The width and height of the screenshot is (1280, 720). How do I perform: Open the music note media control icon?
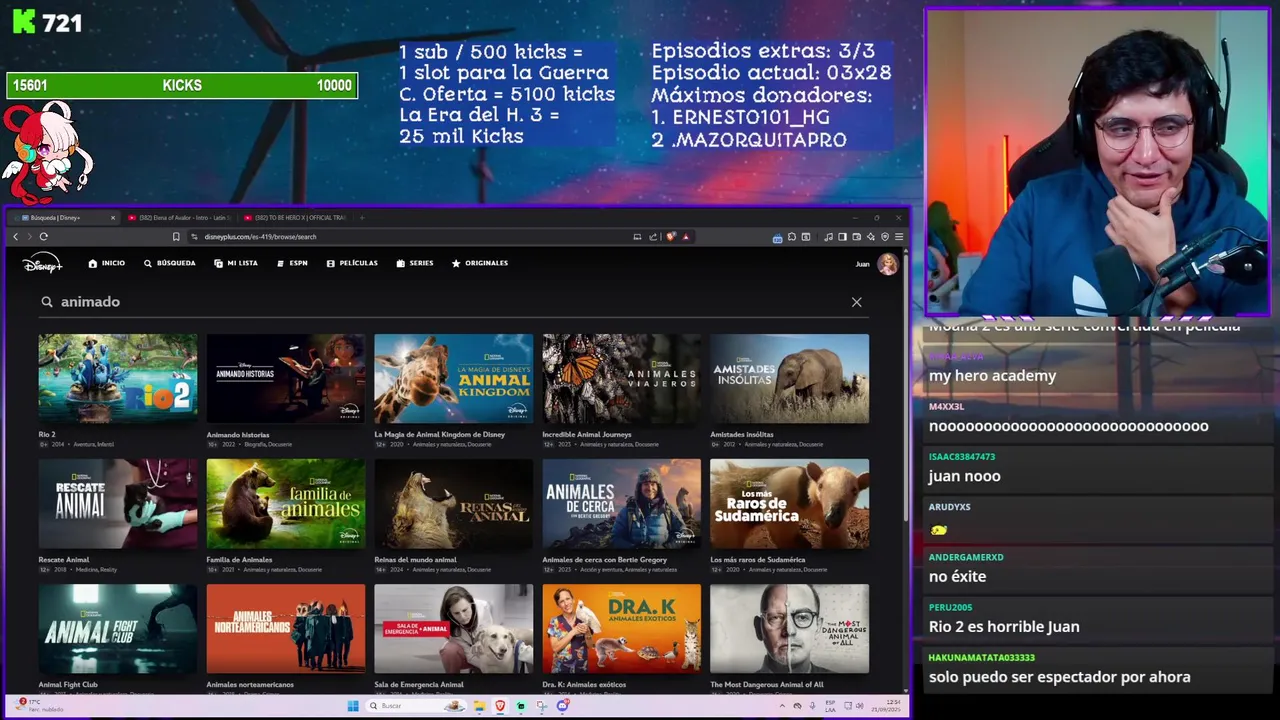[x=828, y=237]
